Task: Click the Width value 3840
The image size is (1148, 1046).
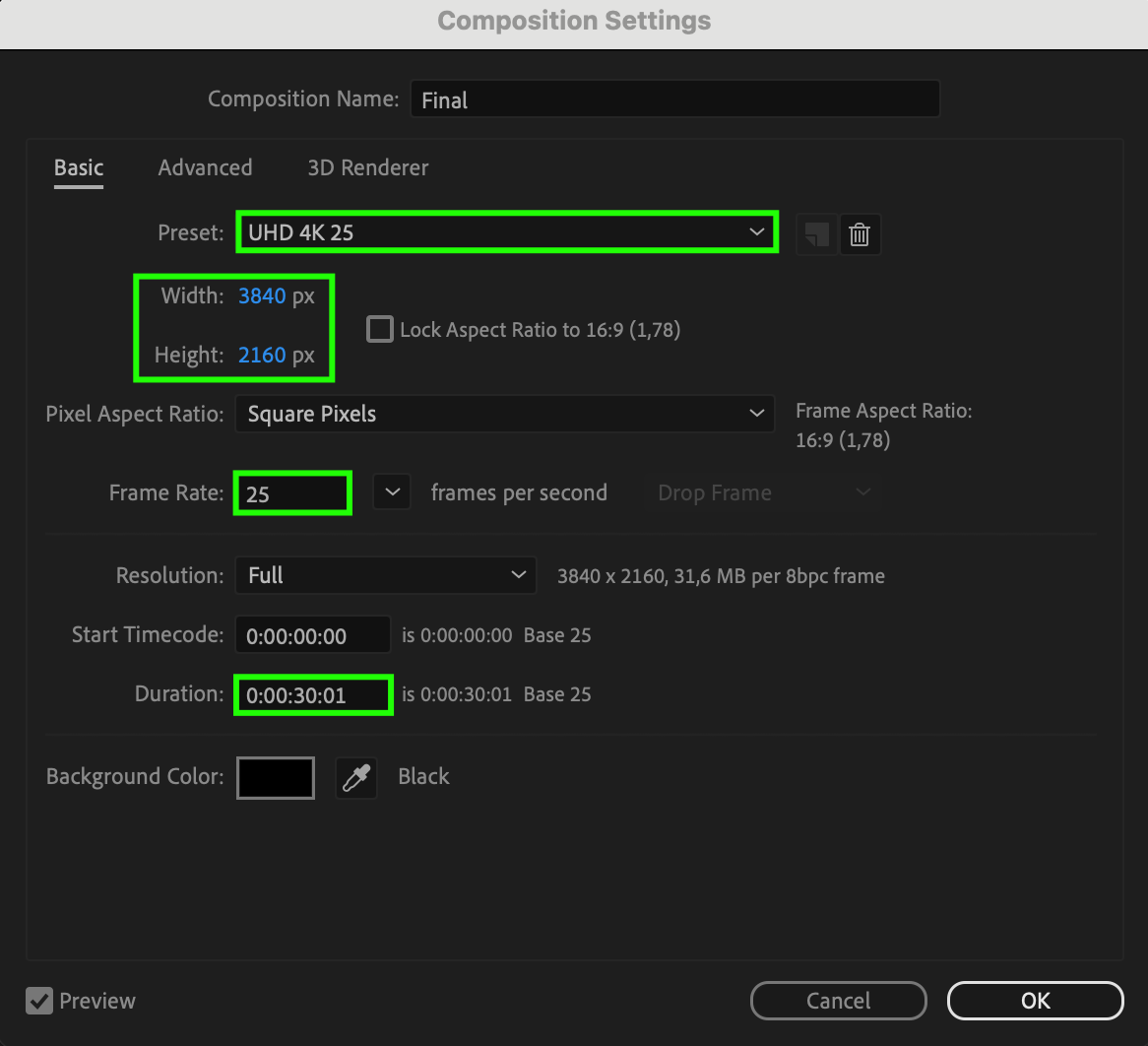Action: [262, 296]
